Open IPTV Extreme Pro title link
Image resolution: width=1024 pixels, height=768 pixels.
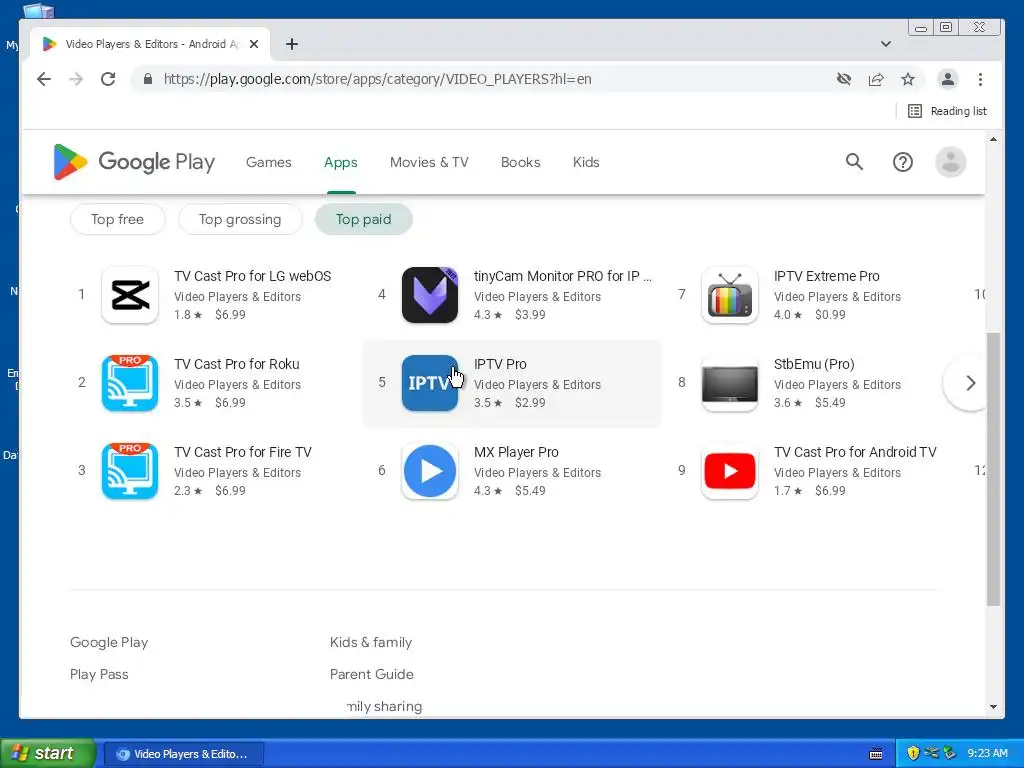[x=826, y=276]
